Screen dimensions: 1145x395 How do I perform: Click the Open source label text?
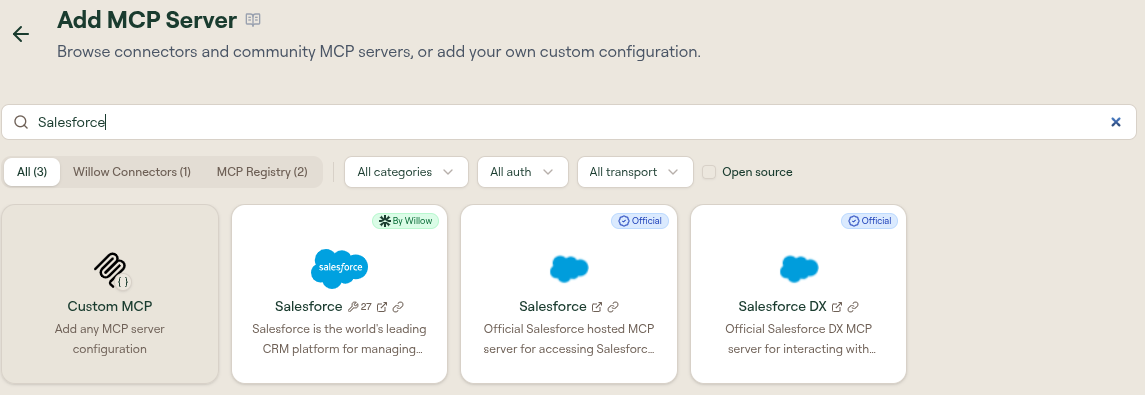pyautogui.click(x=757, y=172)
